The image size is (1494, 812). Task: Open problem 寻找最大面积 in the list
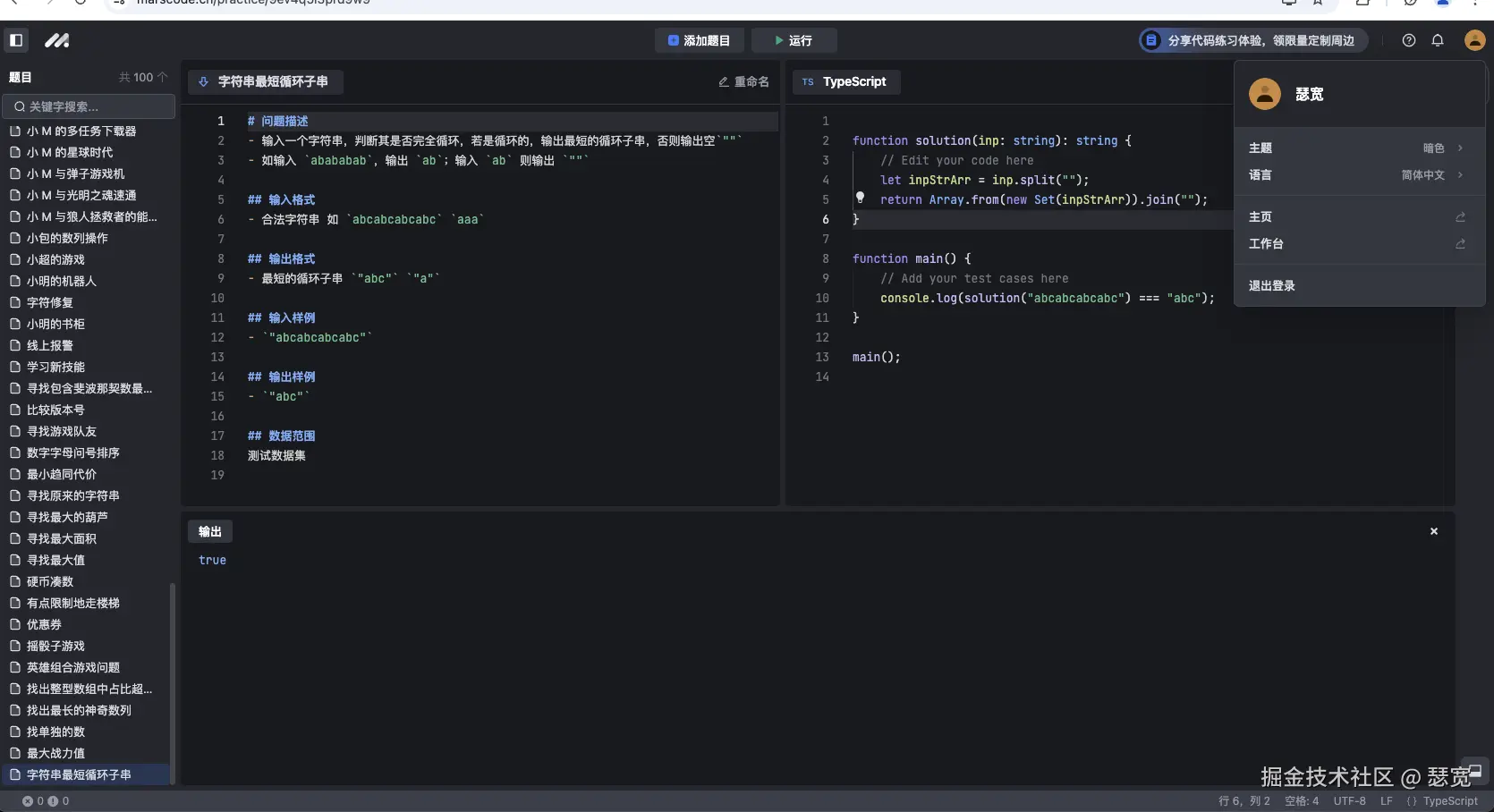(62, 538)
